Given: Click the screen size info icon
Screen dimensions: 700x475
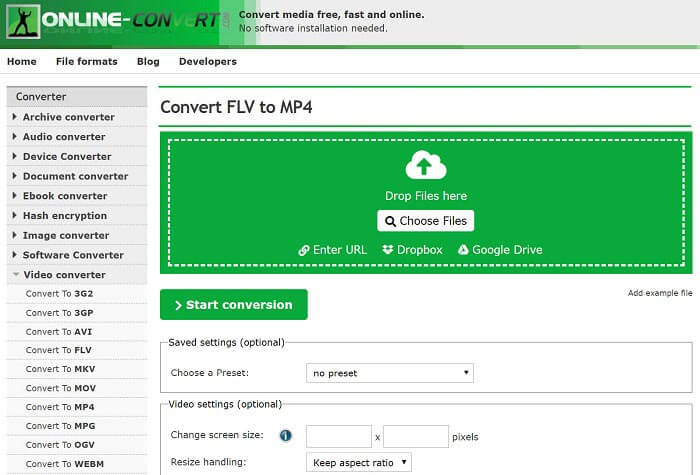Looking at the screenshot, I should pyautogui.click(x=285, y=436).
